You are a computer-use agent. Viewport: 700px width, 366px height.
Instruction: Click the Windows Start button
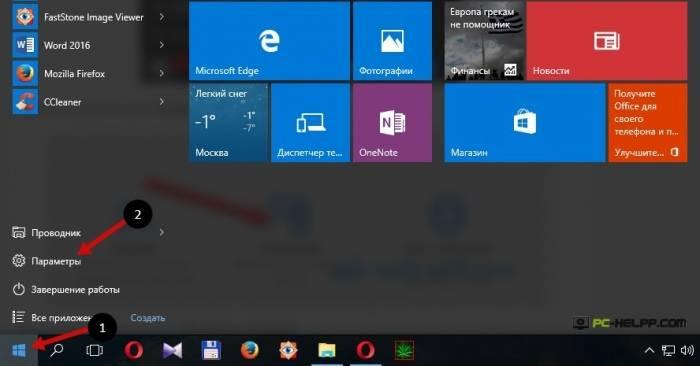19,350
